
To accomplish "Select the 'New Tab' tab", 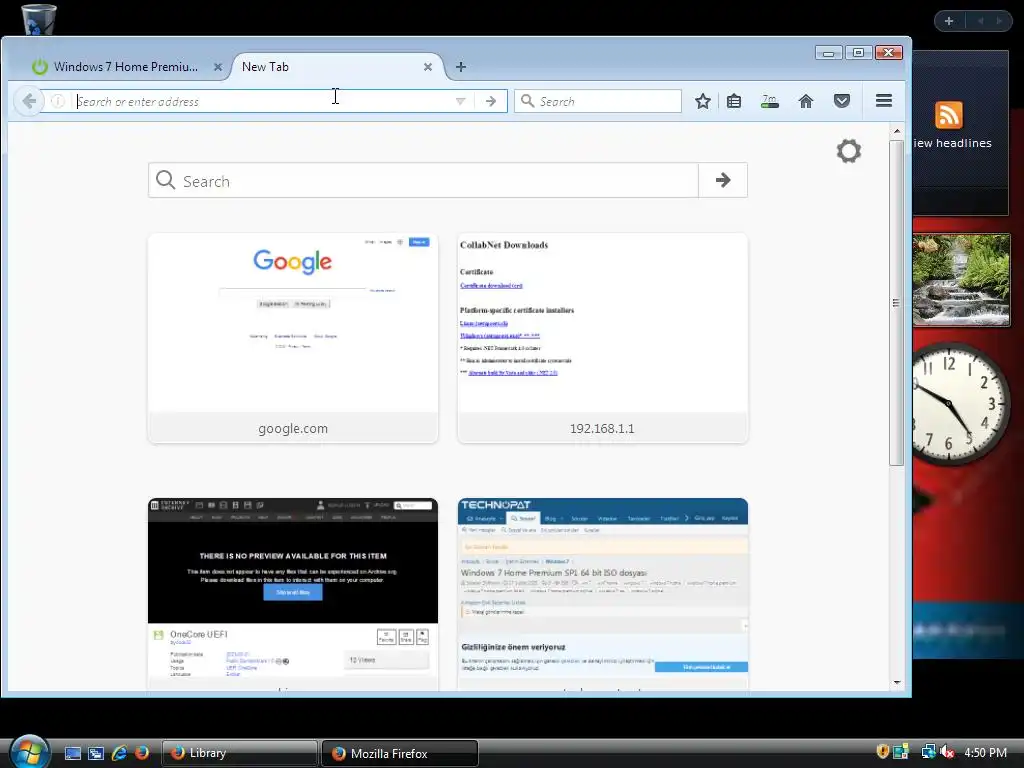I will [336, 67].
